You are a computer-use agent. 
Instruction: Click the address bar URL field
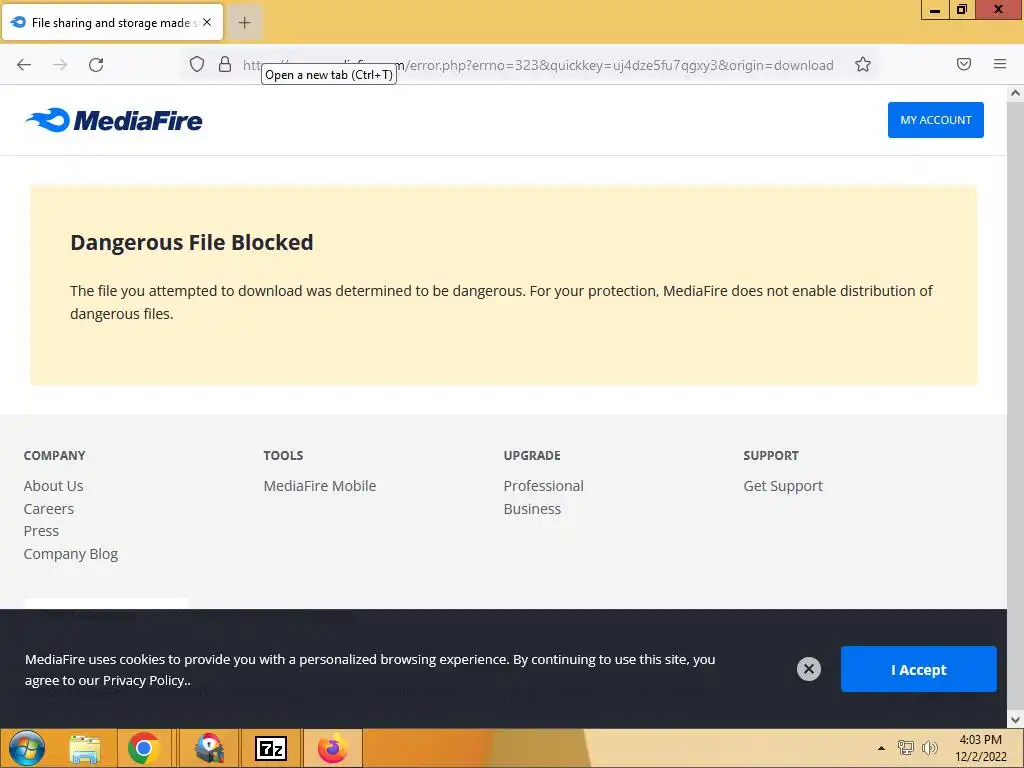point(538,65)
